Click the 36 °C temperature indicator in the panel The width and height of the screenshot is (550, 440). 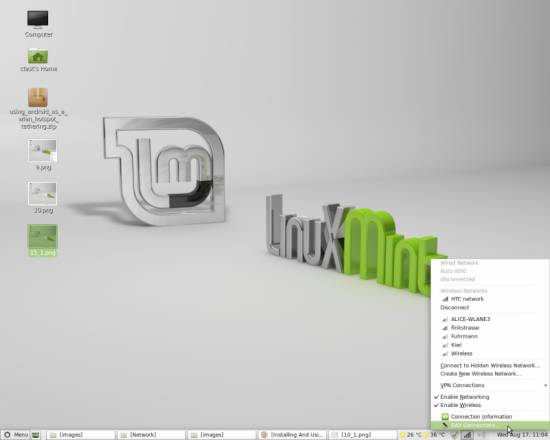point(434,435)
